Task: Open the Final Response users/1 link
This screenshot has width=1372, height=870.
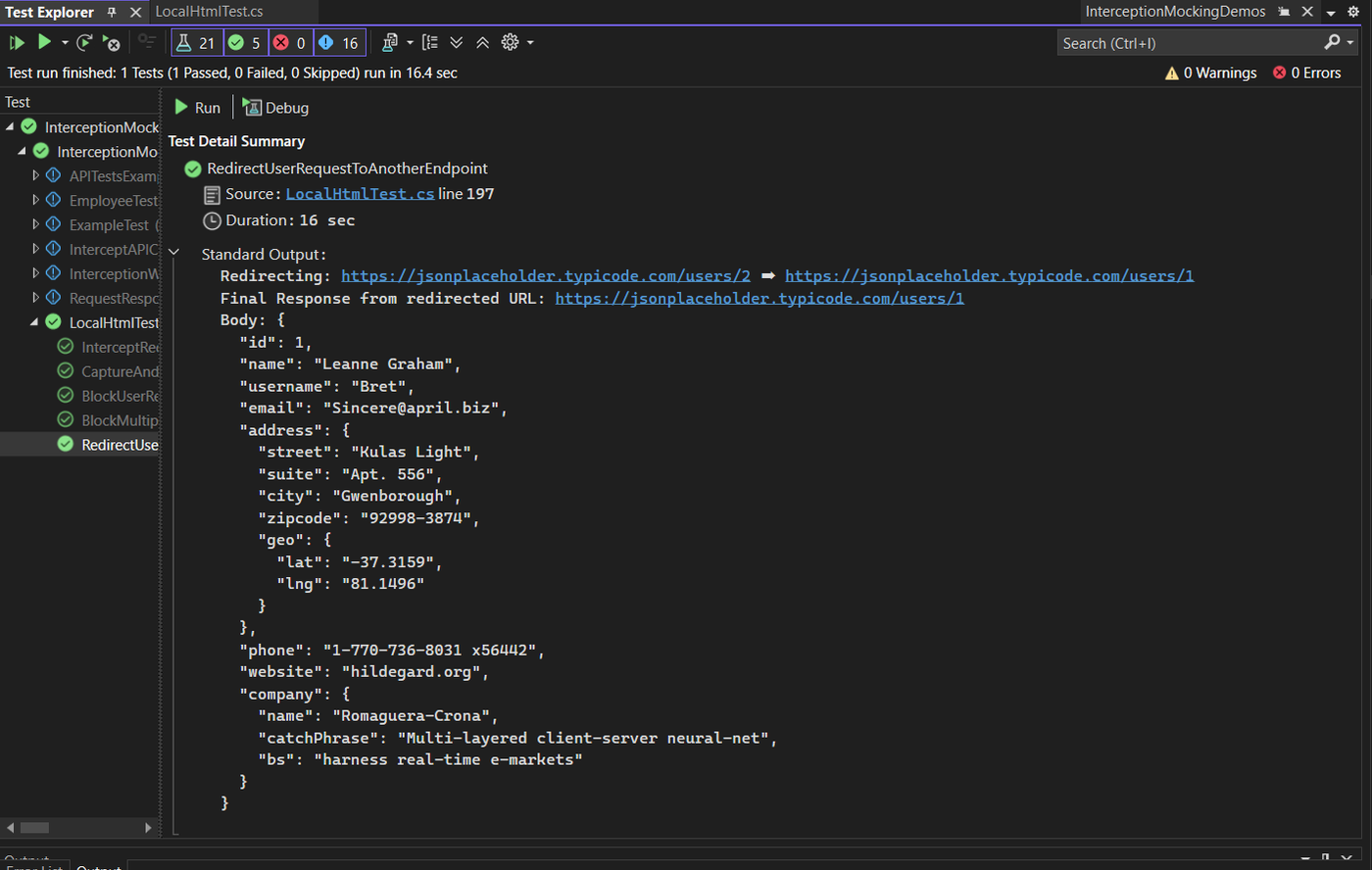Action: [759, 298]
